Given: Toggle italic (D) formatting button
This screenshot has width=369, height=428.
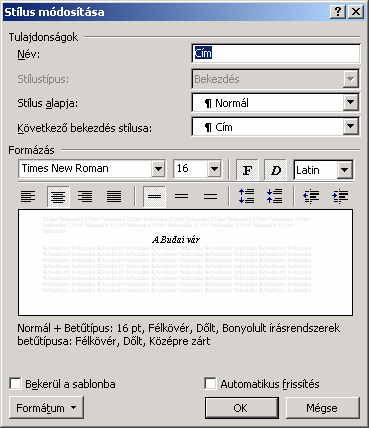Looking at the screenshot, I should tap(275, 170).
